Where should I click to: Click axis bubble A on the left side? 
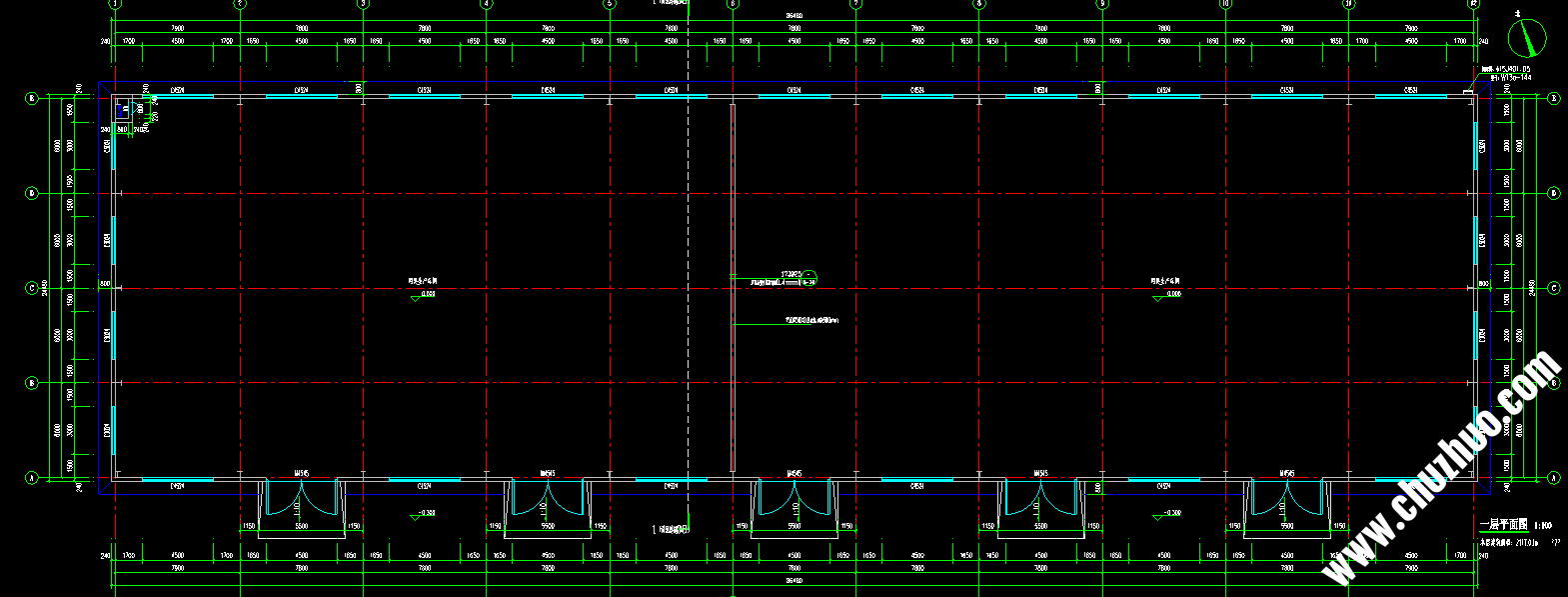pyautogui.click(x=31, y=478)
